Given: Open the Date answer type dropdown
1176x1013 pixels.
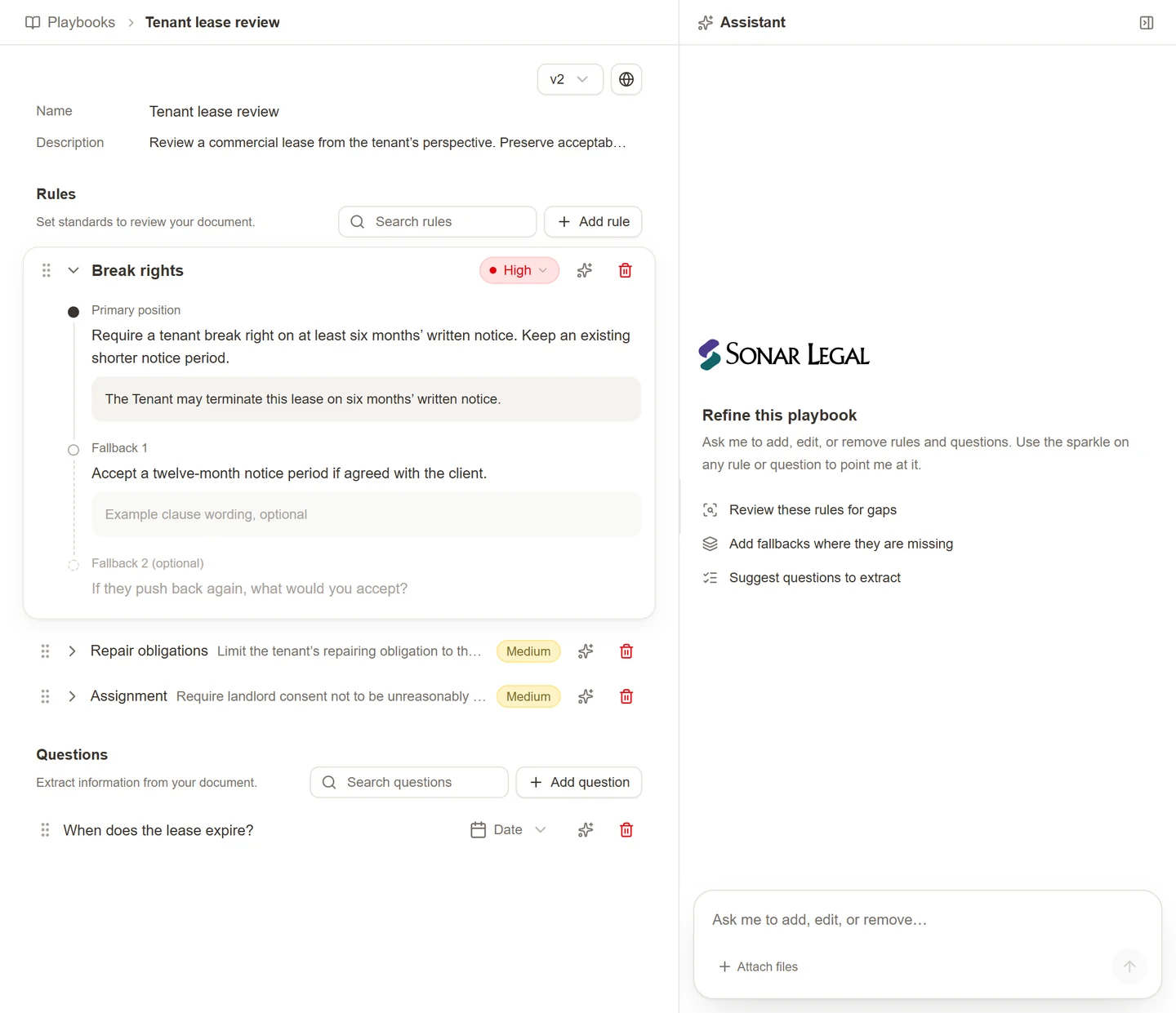Looking at the screenshot, I should coord(508,830).
